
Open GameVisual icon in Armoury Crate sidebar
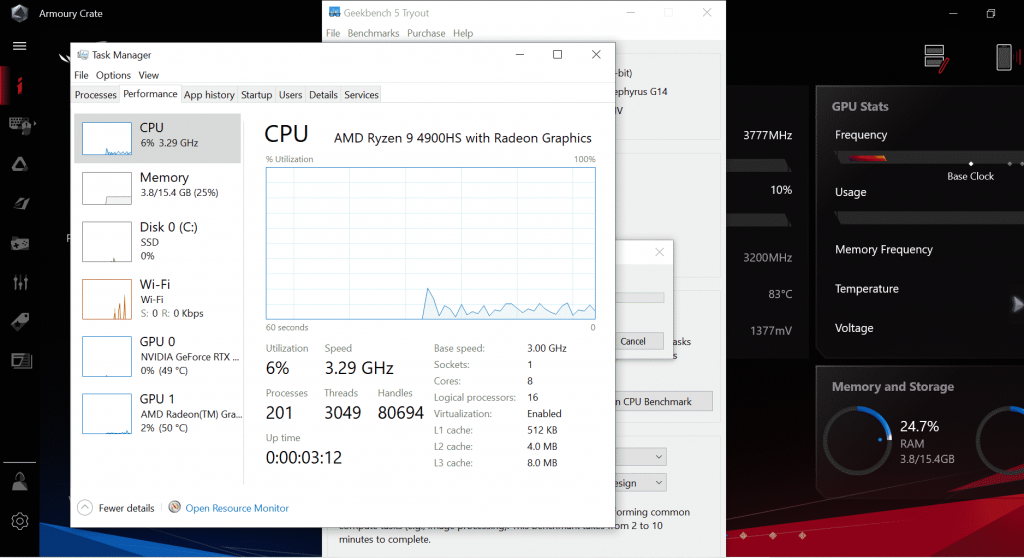[20, 203]
